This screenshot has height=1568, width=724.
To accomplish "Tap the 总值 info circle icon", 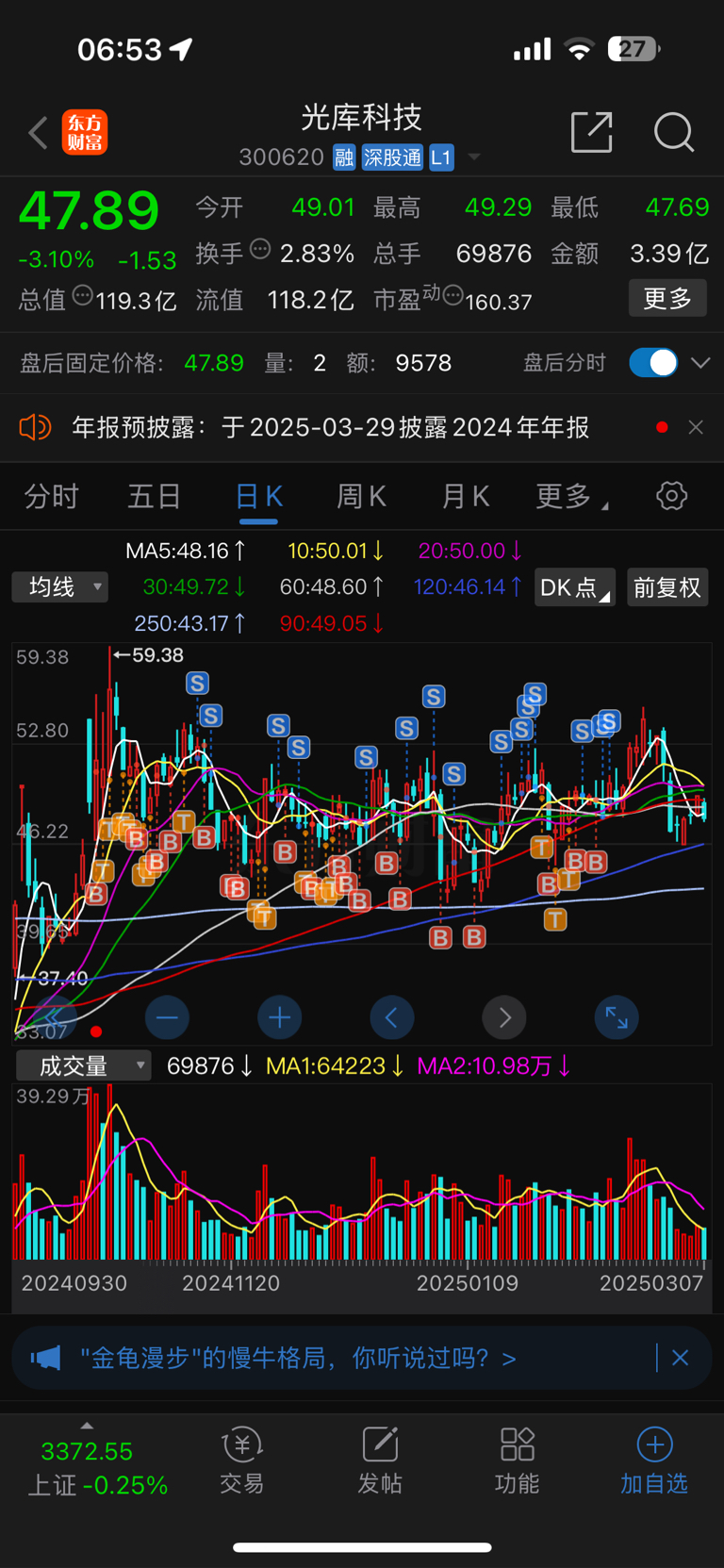I will coord(83,296).
